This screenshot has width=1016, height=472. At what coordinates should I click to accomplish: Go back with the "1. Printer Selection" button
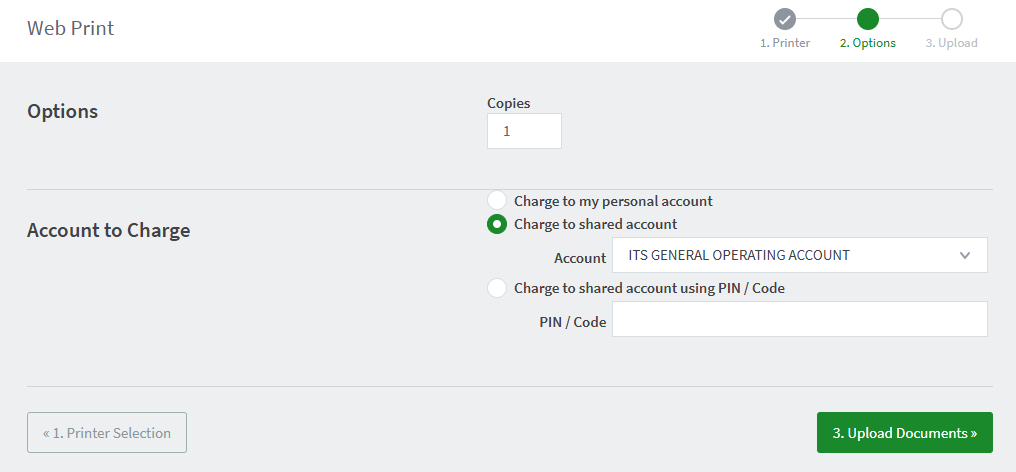tap(107, 433)
